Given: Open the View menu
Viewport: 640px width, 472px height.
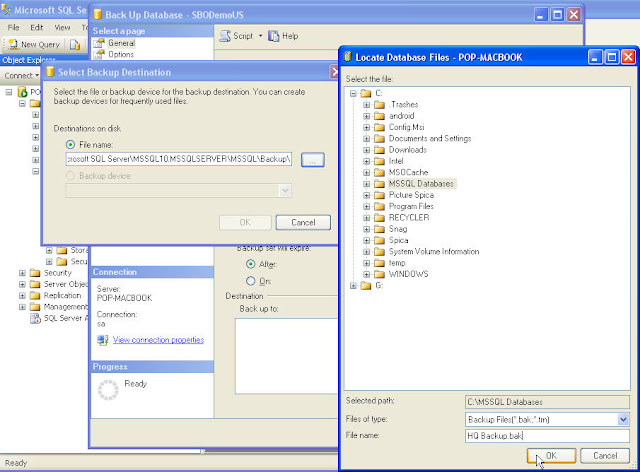Looking at the screenshot, I should click(x=62, y=27).
